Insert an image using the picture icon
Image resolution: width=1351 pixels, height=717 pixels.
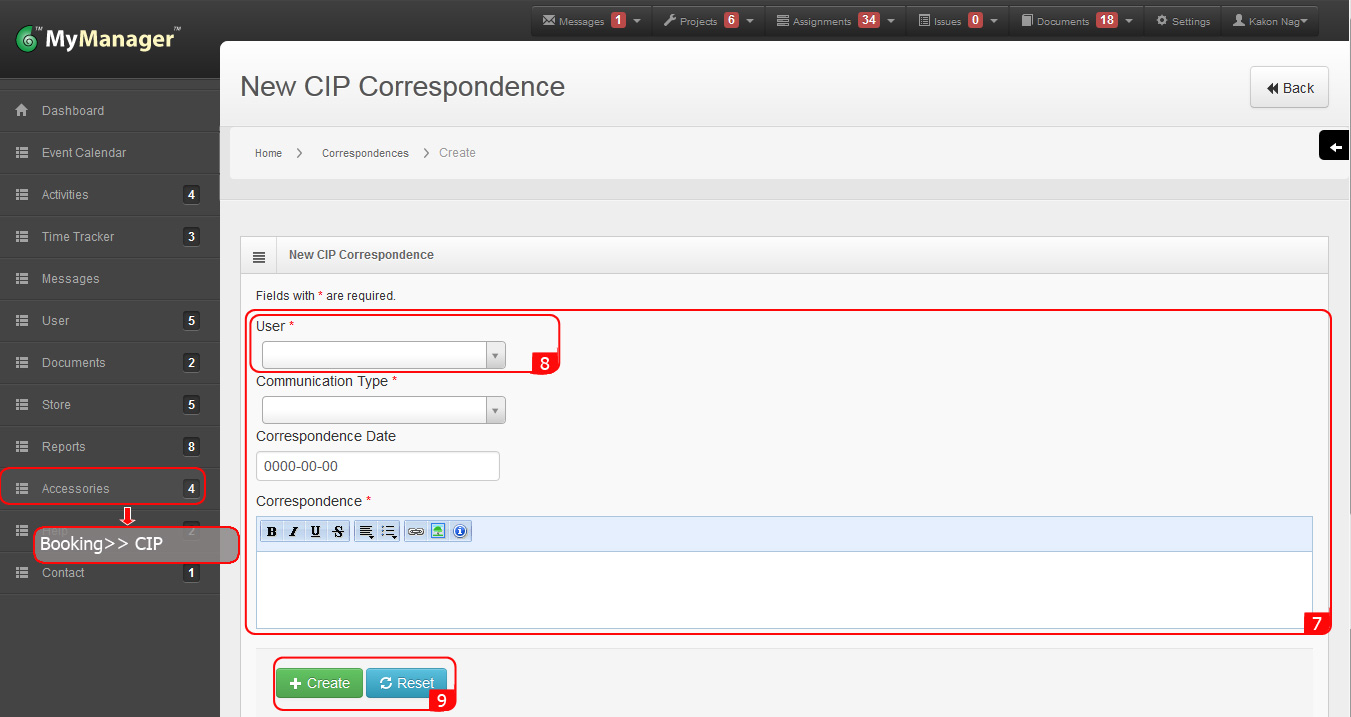438,532
